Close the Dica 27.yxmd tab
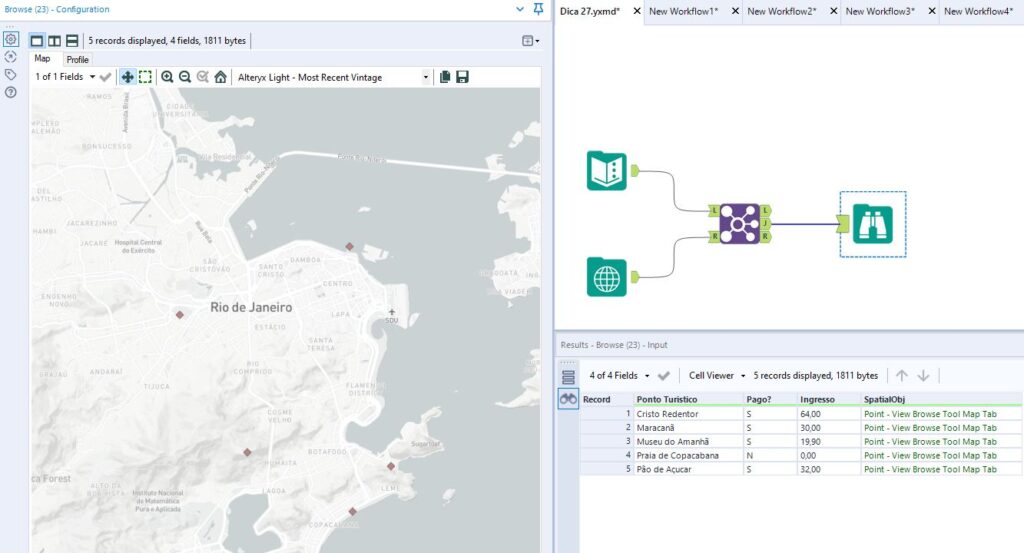The width and height of the screenshot is (1024, 553). pyautogui.click(x=637, y=11)
